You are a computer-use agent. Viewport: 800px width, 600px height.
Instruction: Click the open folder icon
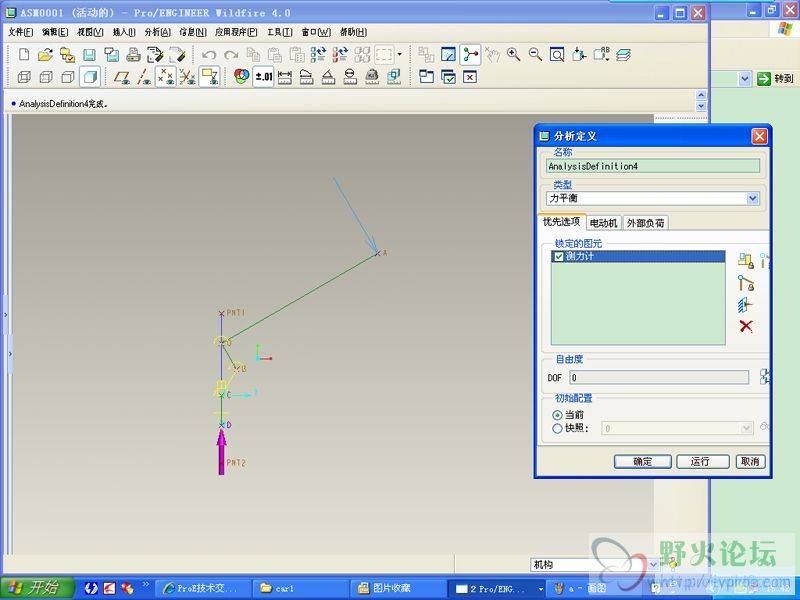46,54
